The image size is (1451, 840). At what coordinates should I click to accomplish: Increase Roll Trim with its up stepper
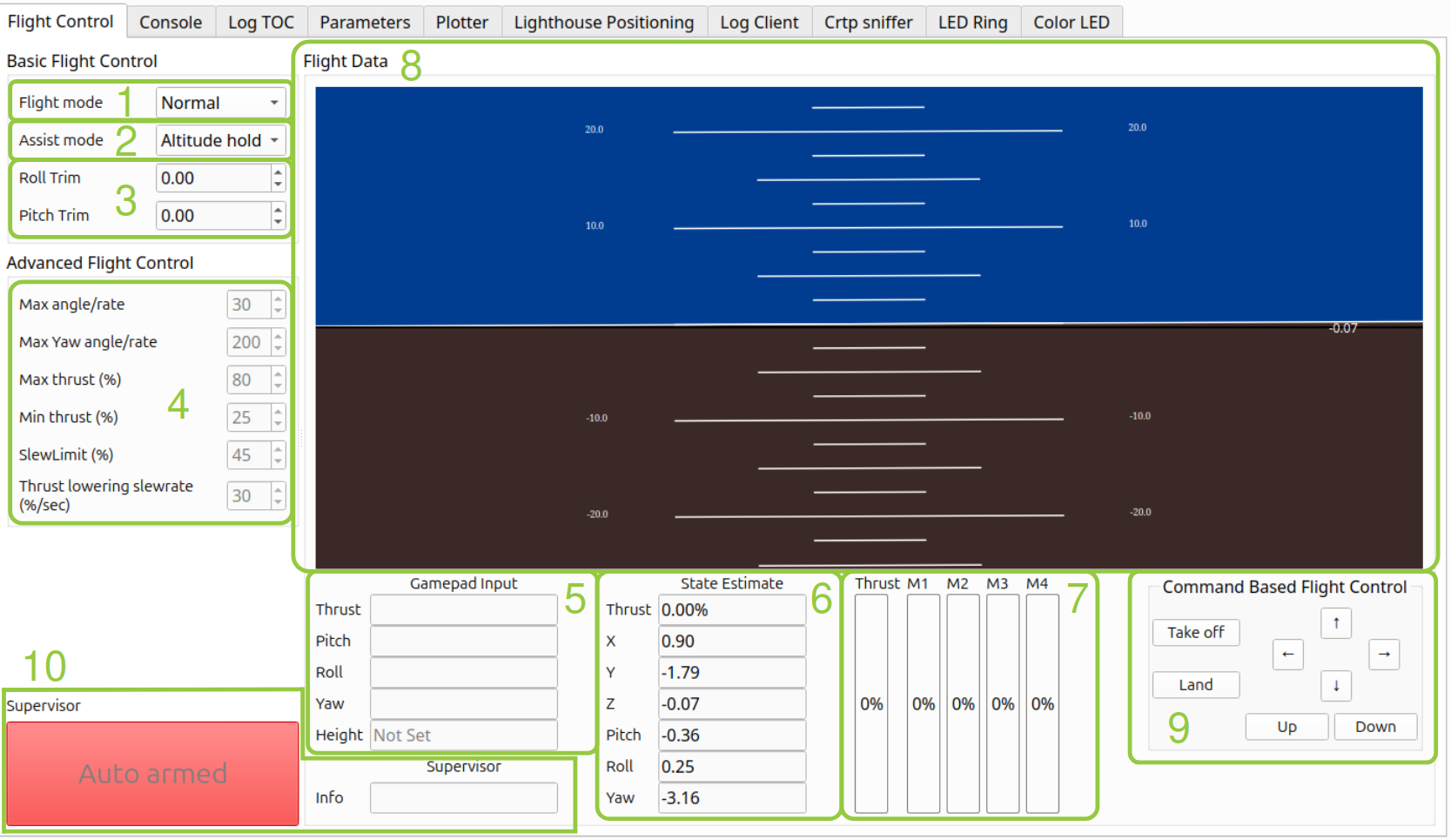278,173
